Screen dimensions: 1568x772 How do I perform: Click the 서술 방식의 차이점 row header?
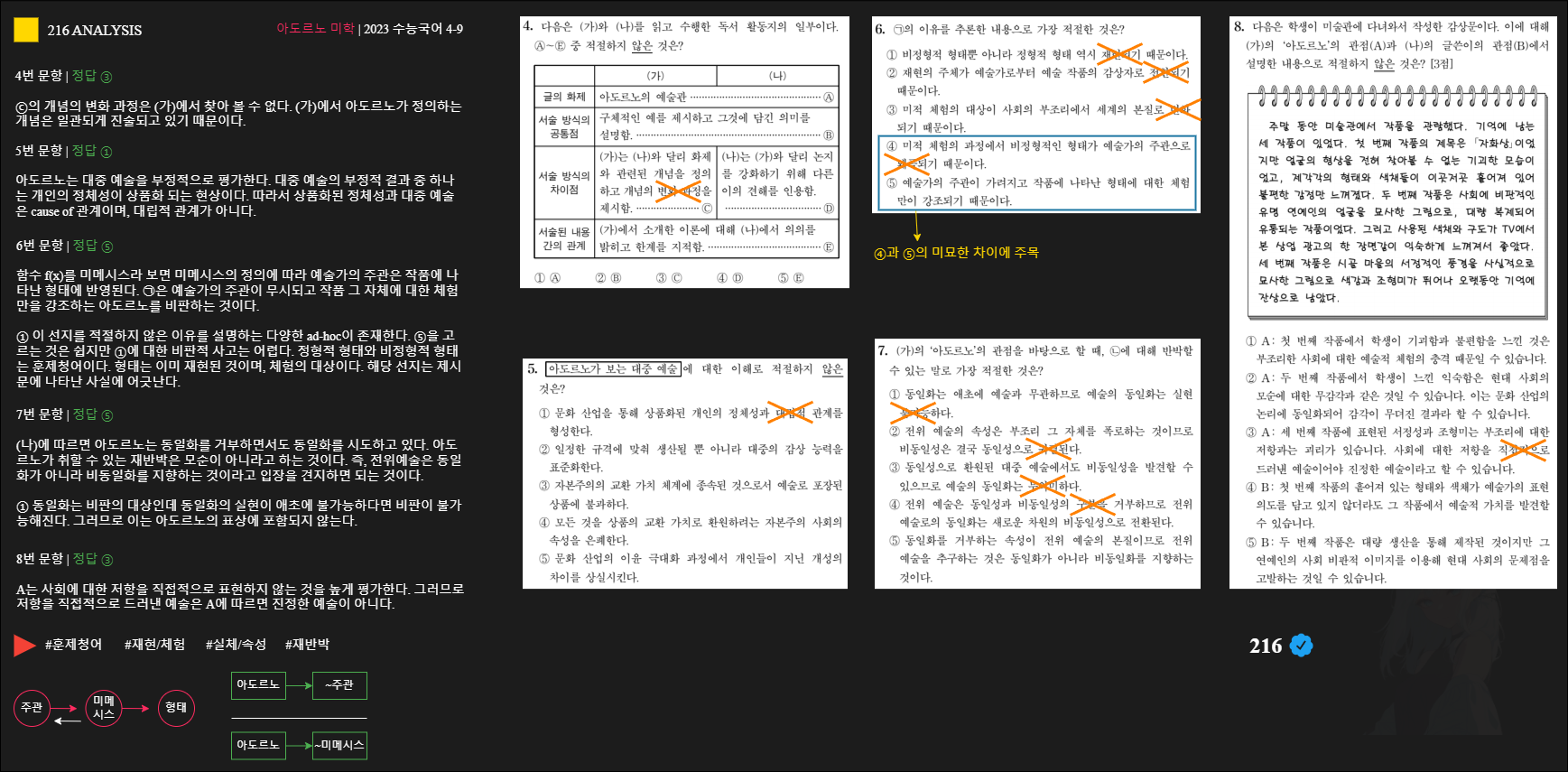click(564, 182)
